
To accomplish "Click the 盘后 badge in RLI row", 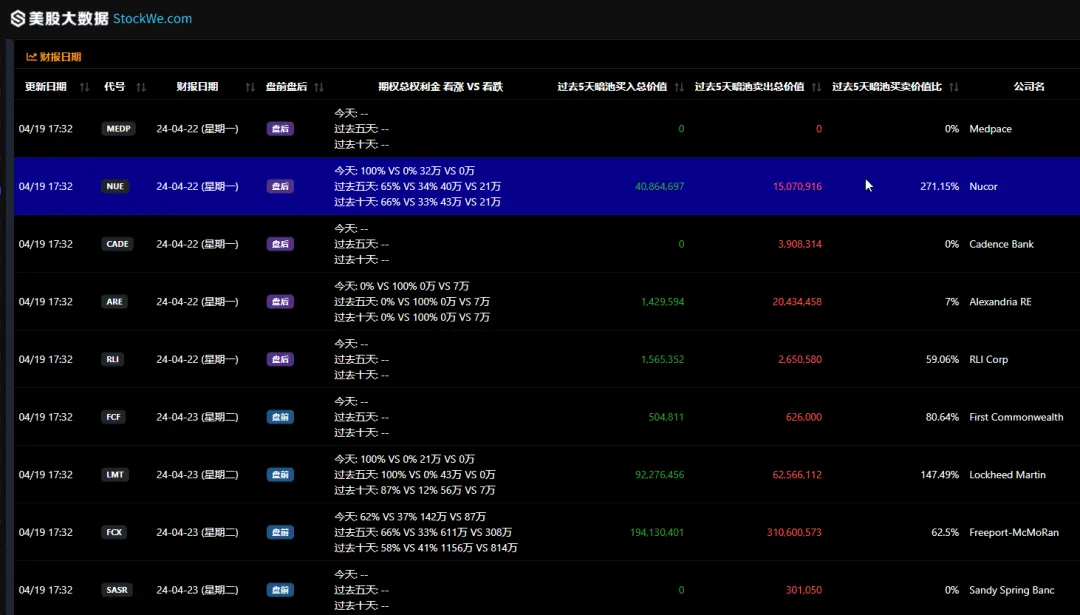I will tap(280, 359).
